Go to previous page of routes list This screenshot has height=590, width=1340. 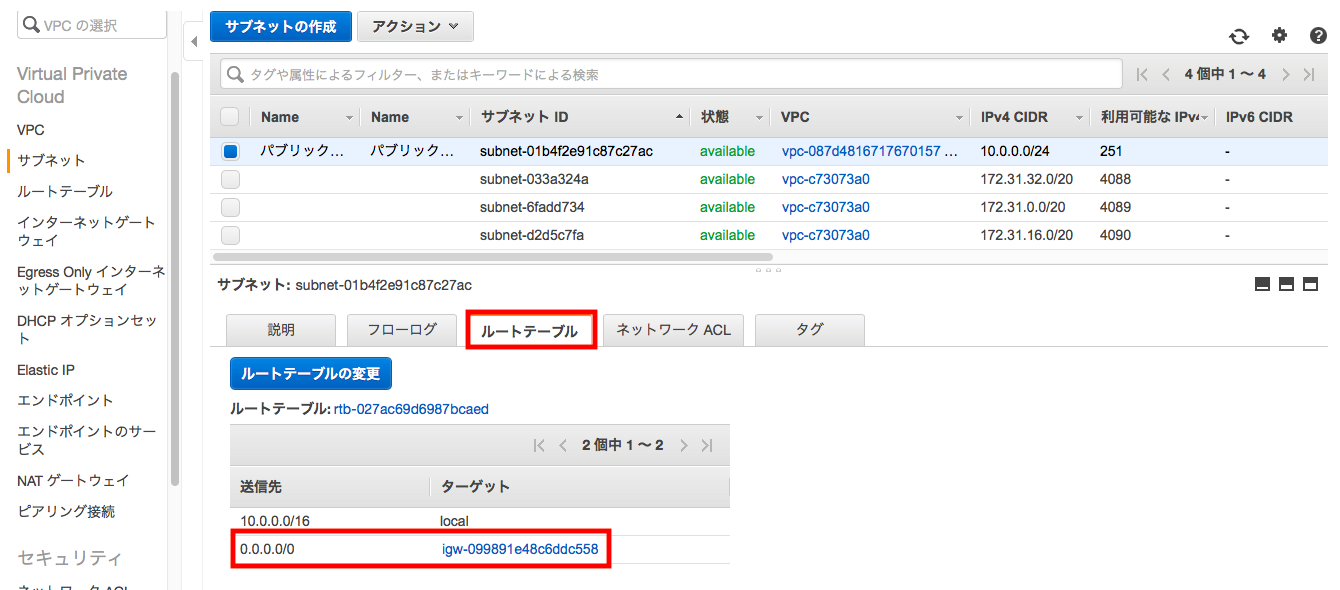point(563,445)
